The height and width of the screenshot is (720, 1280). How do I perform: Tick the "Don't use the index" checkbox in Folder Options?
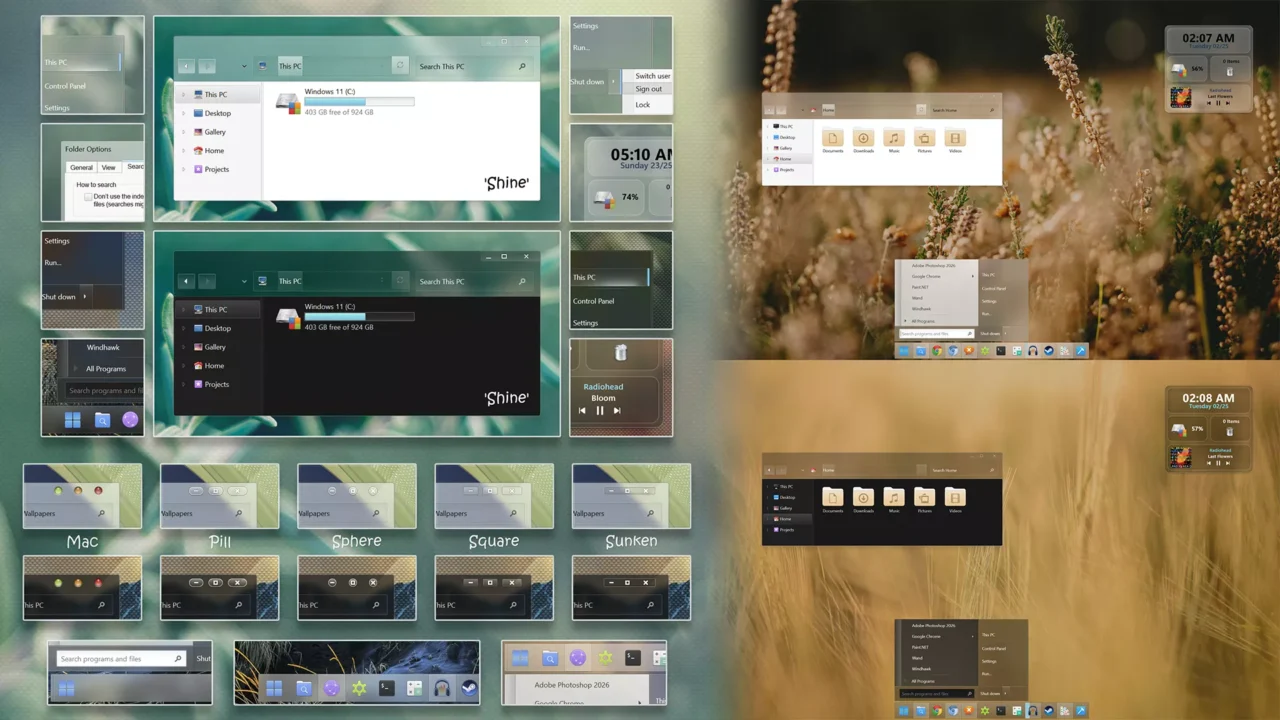click(x=88, y=197)
